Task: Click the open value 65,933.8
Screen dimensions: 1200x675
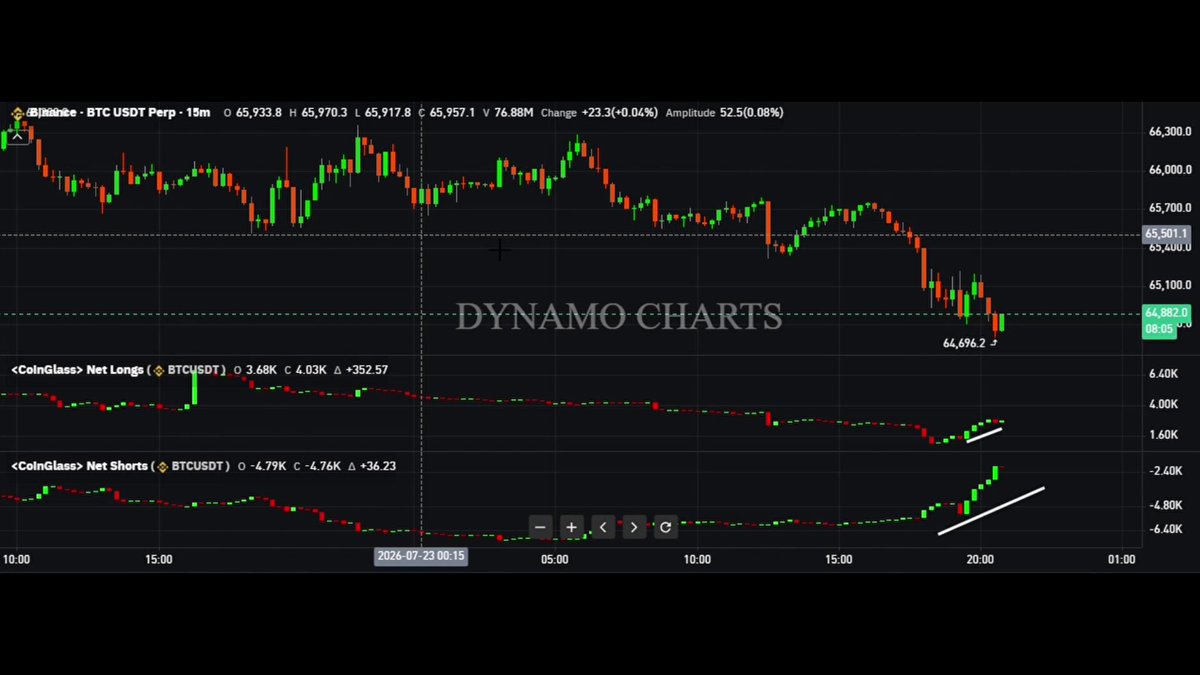Action: click(x=258, y=113)
